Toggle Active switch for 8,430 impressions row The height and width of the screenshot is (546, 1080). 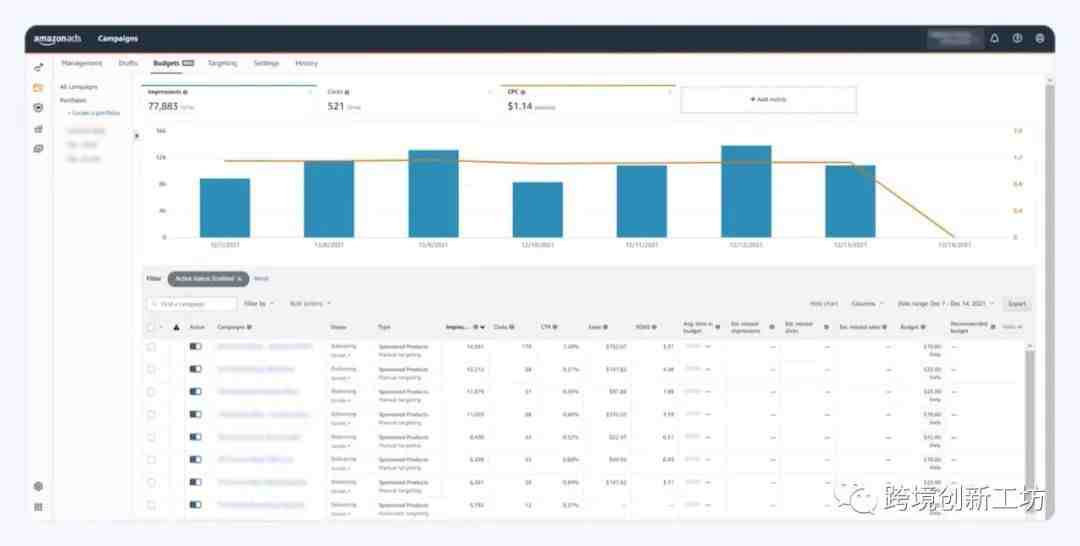click(196, 437)
